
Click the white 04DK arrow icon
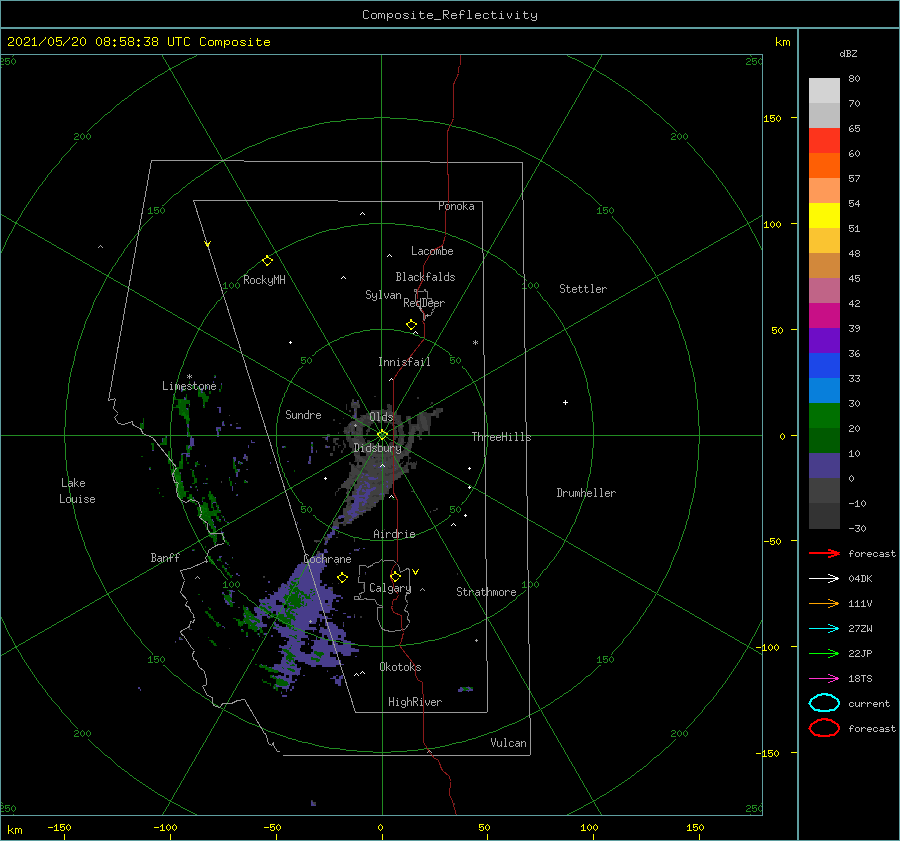824,579
